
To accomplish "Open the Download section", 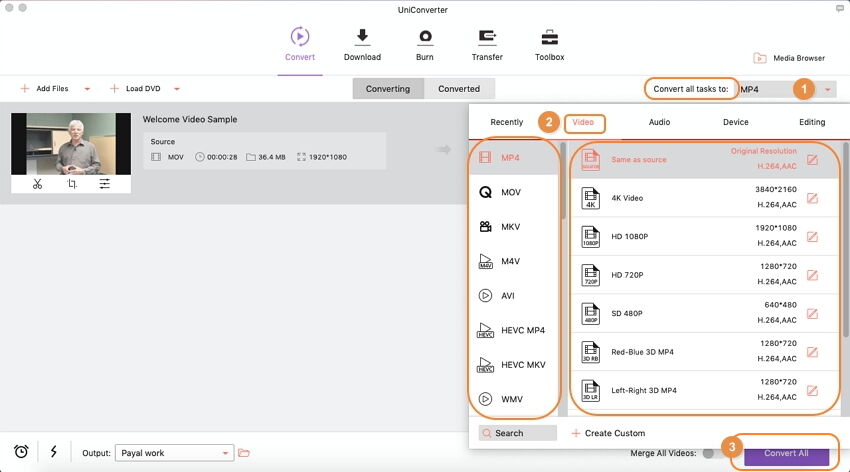I will tap(362, 44).
